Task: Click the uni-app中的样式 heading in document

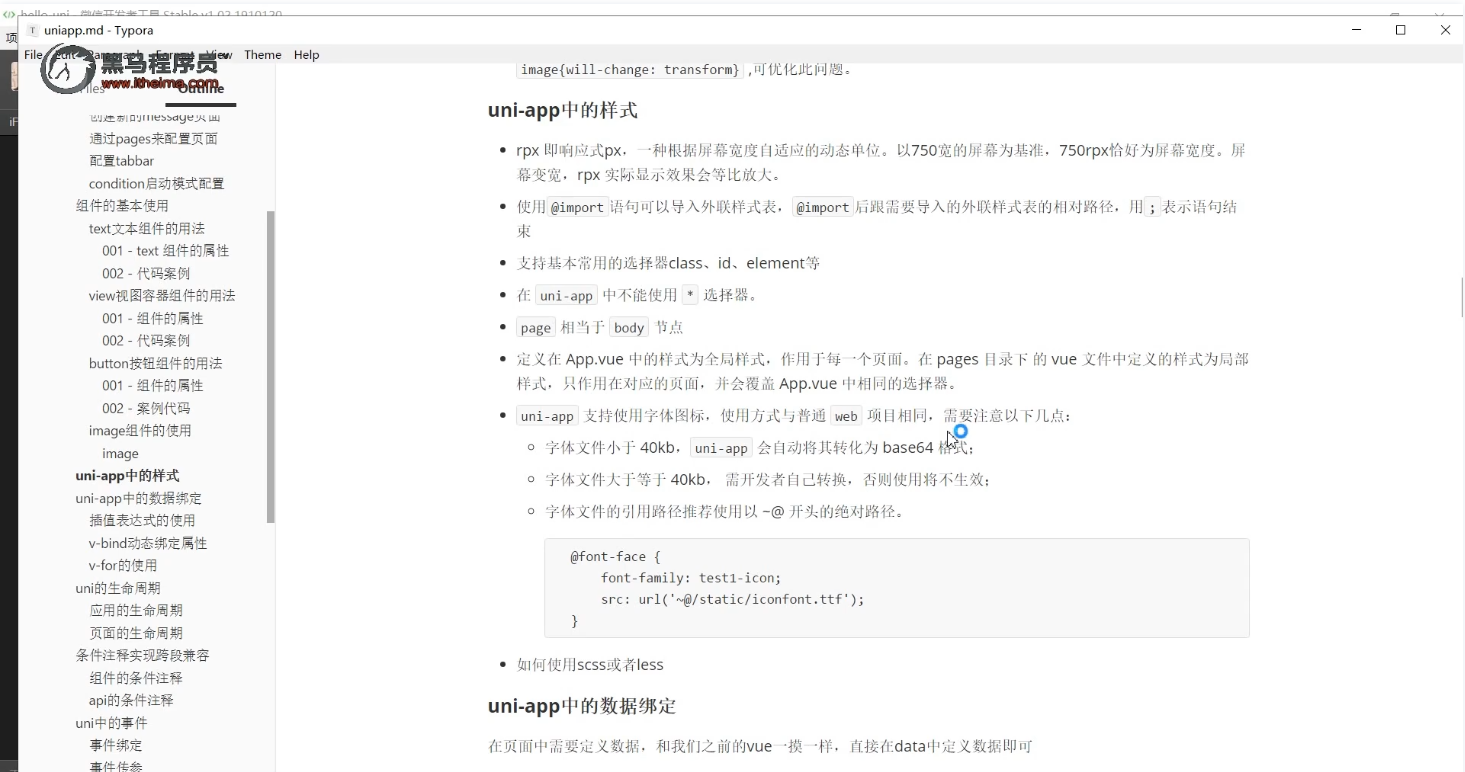Action: tap(563, 110)
